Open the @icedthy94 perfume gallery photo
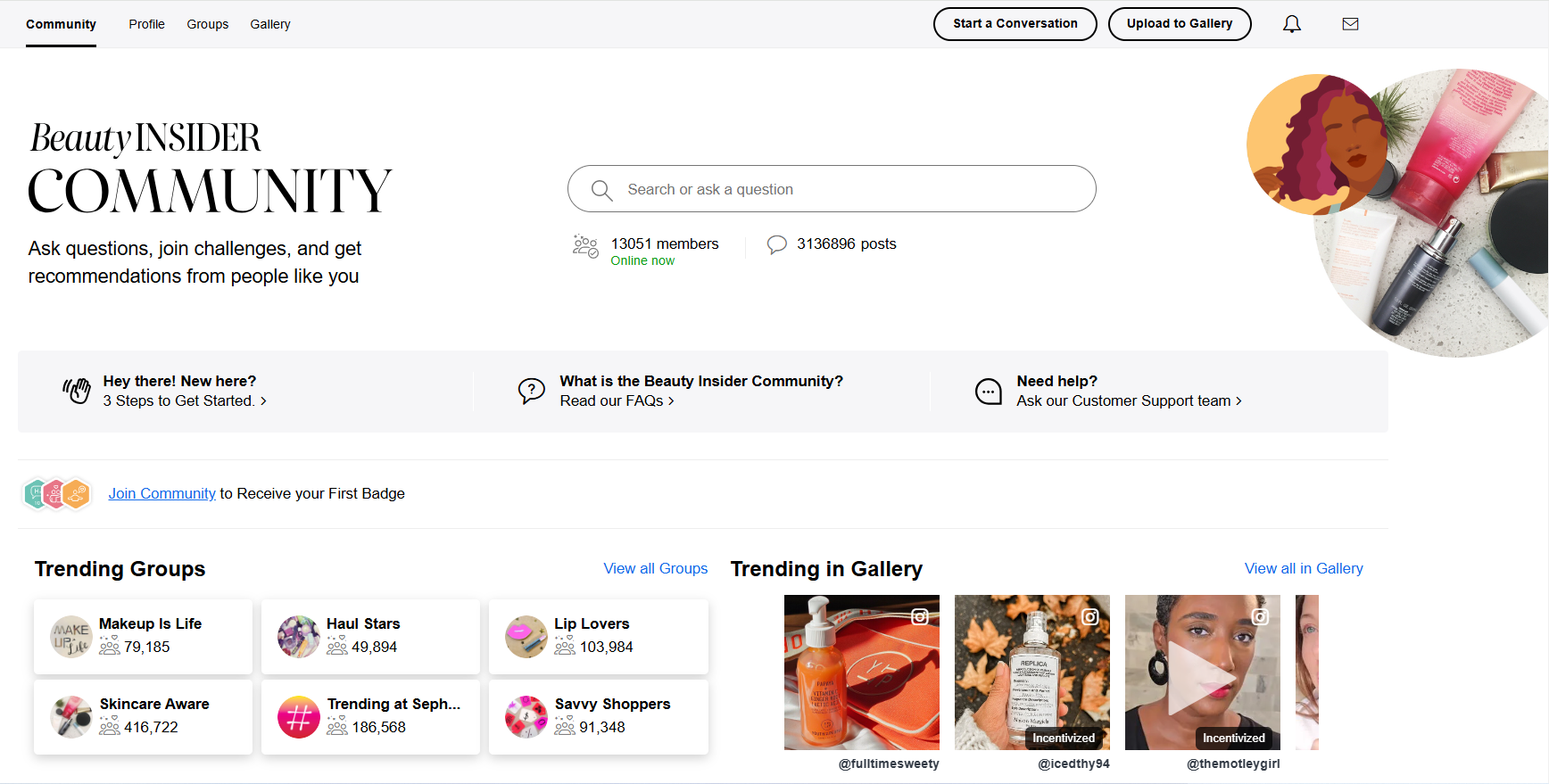Image resolution: width=1549 pixels, height=784 pixels. click(1032, 673)
